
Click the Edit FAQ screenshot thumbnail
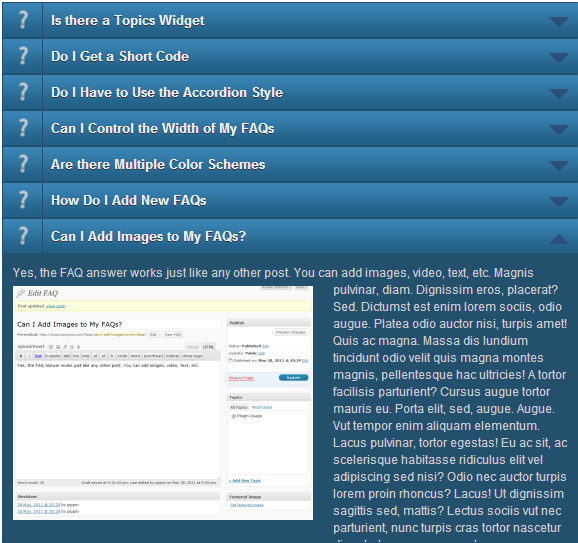click(x=163, y=403)
